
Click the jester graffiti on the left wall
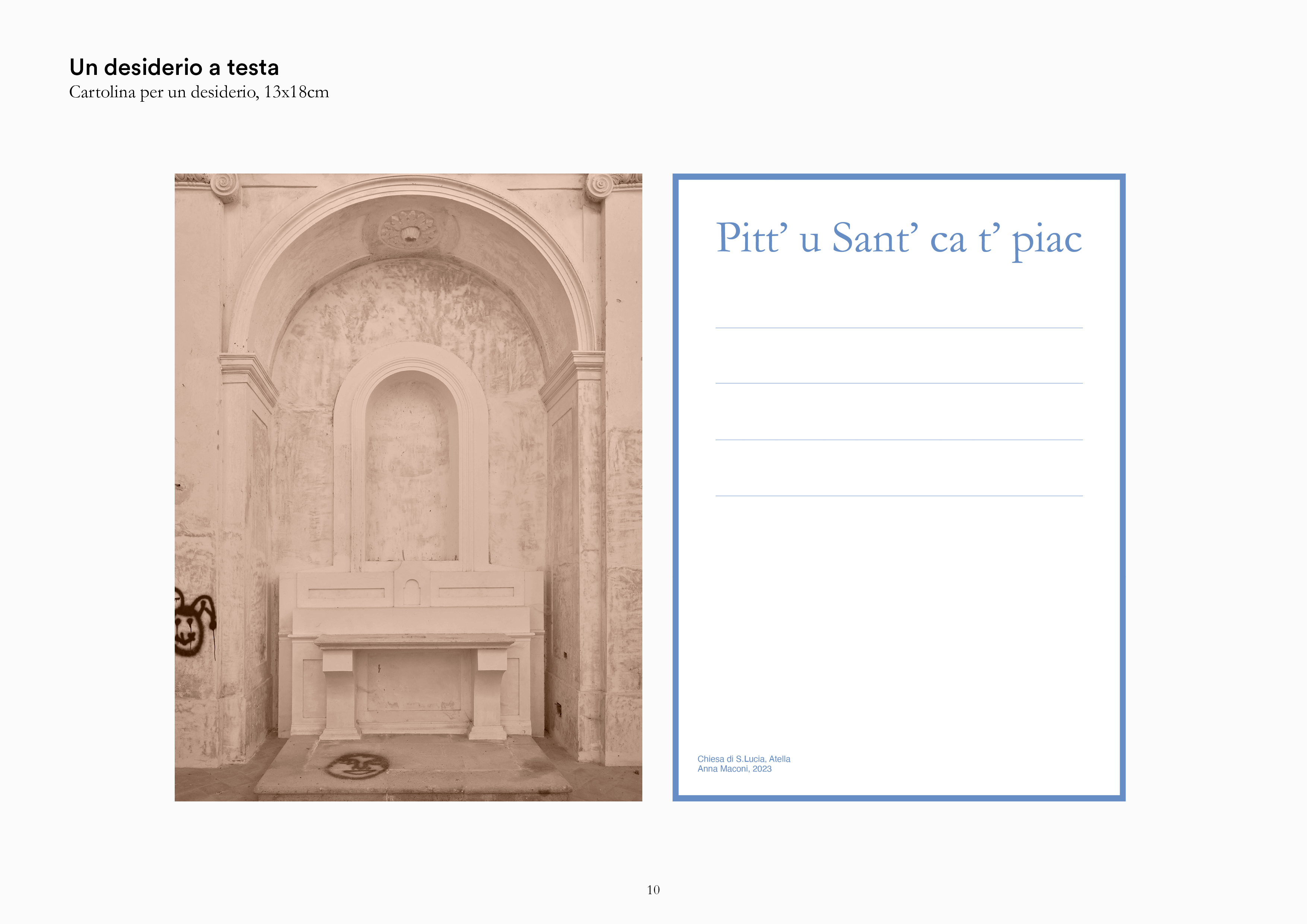(192, 625)
